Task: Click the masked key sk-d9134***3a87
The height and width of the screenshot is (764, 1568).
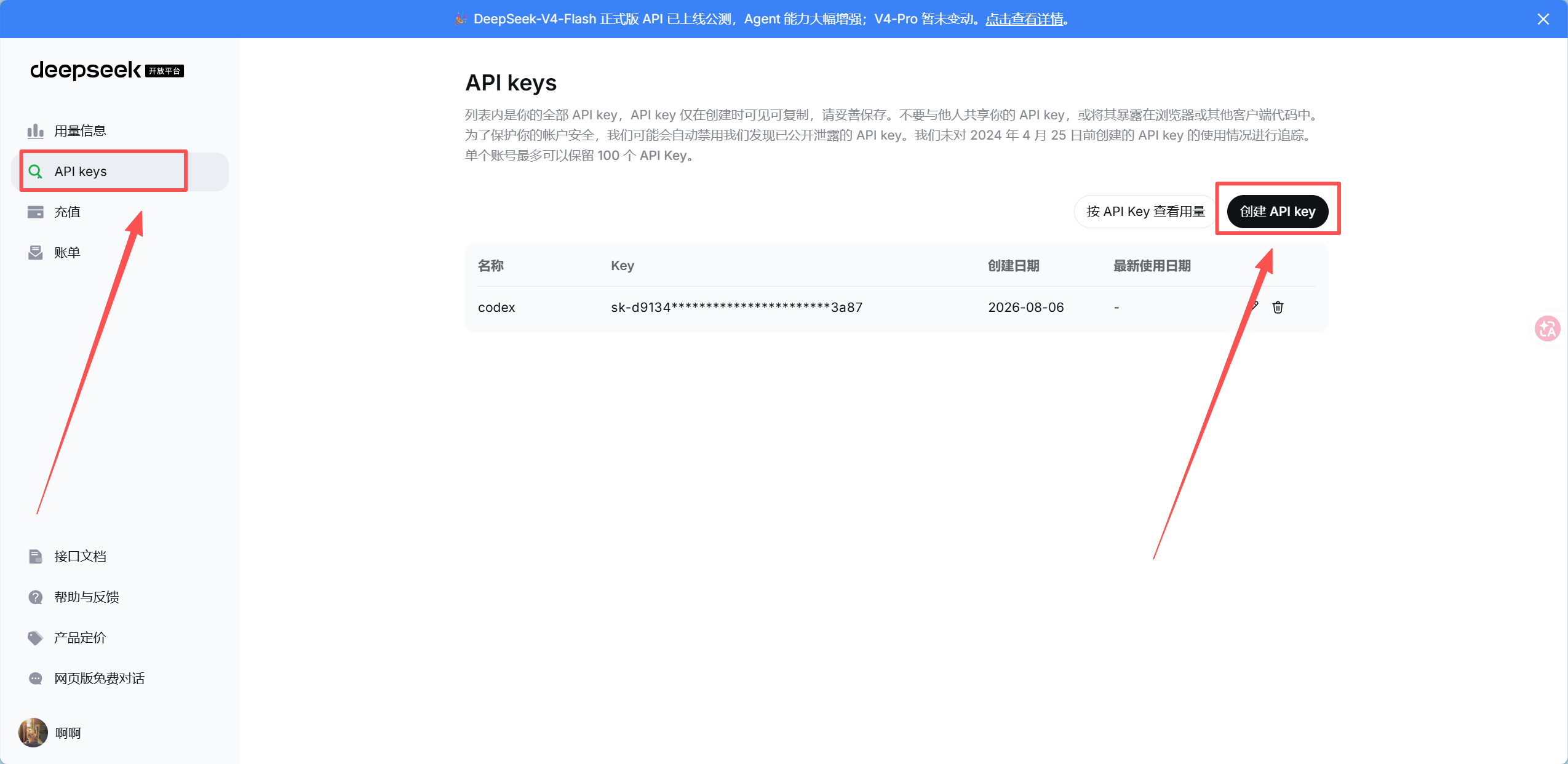Action: pyautogui.click(x=736, y=308)
